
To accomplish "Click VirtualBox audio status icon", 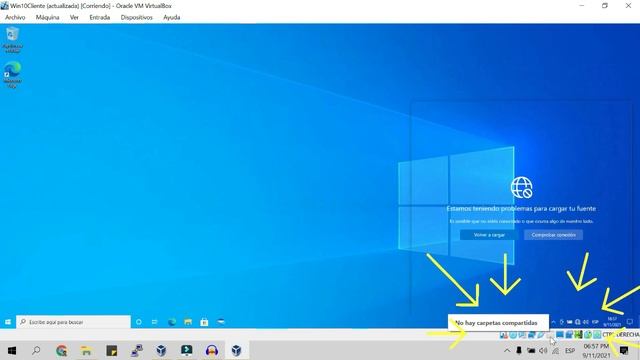I will click(x=522, y=335).
